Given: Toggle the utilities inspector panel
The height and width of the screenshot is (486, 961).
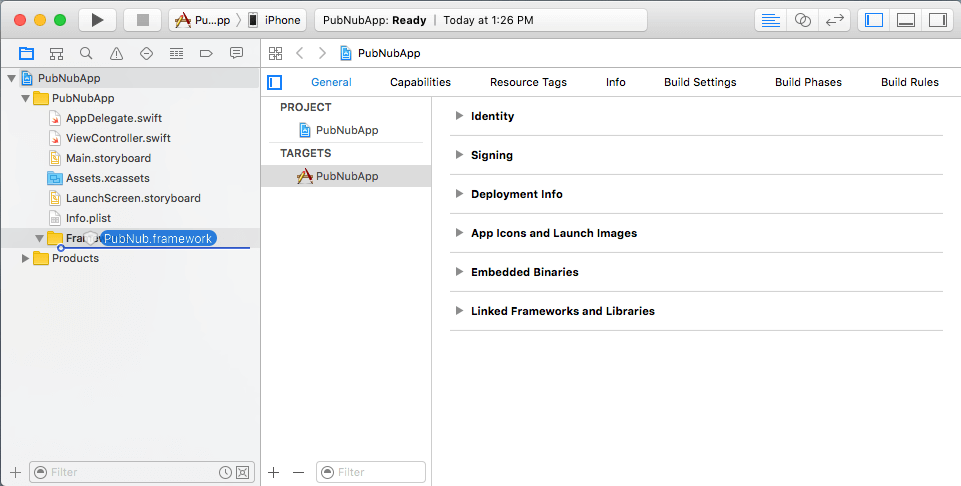Looking at the screenshot, I should (938, 20).
